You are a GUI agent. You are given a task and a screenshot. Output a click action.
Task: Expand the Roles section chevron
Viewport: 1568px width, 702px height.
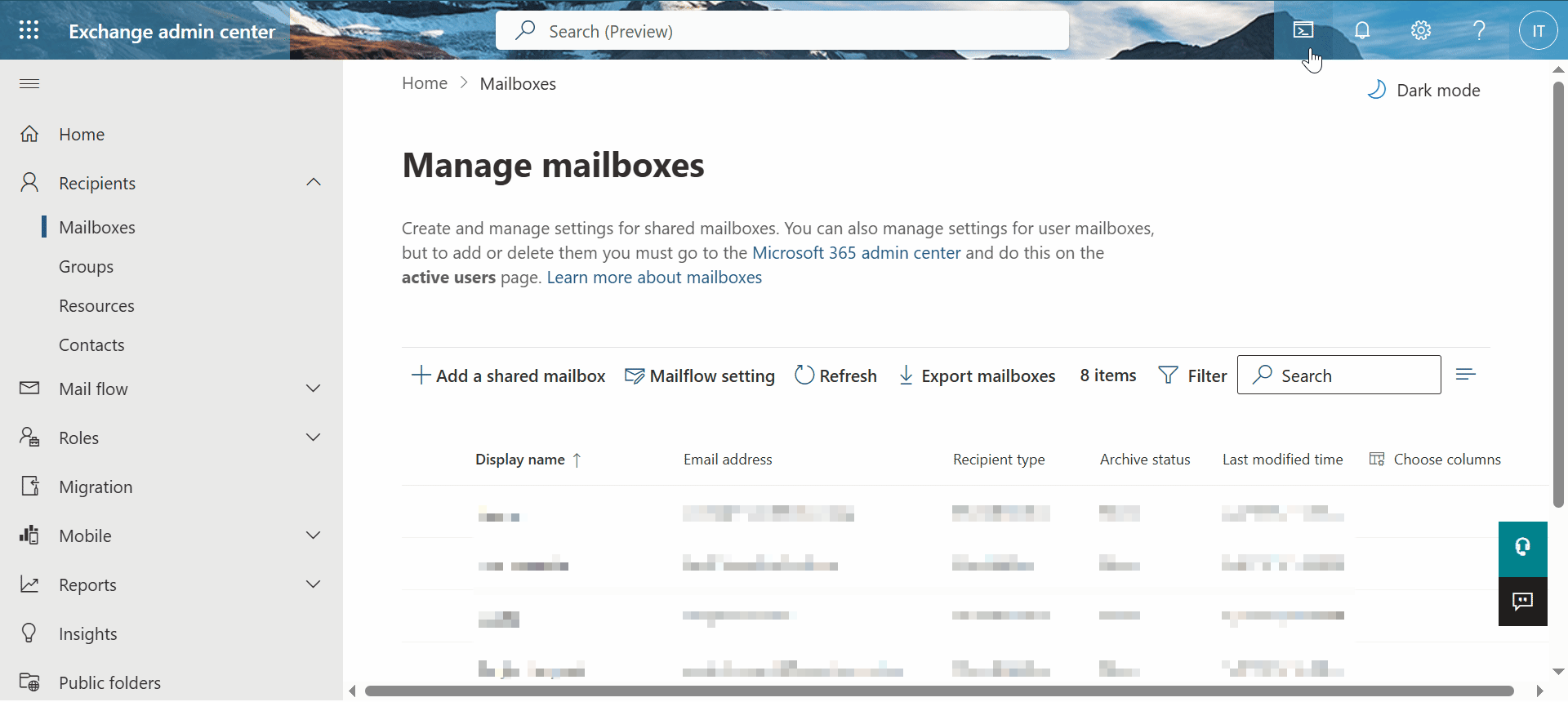coord(314,437)
